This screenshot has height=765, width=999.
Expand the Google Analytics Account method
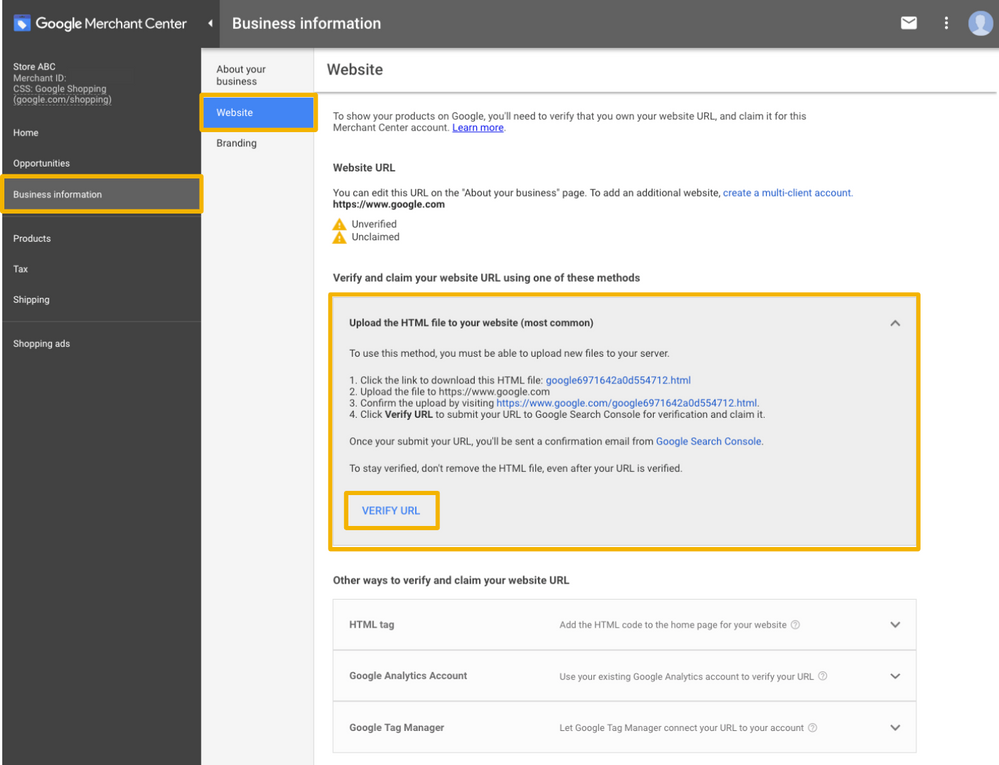(x=895, y=676)
